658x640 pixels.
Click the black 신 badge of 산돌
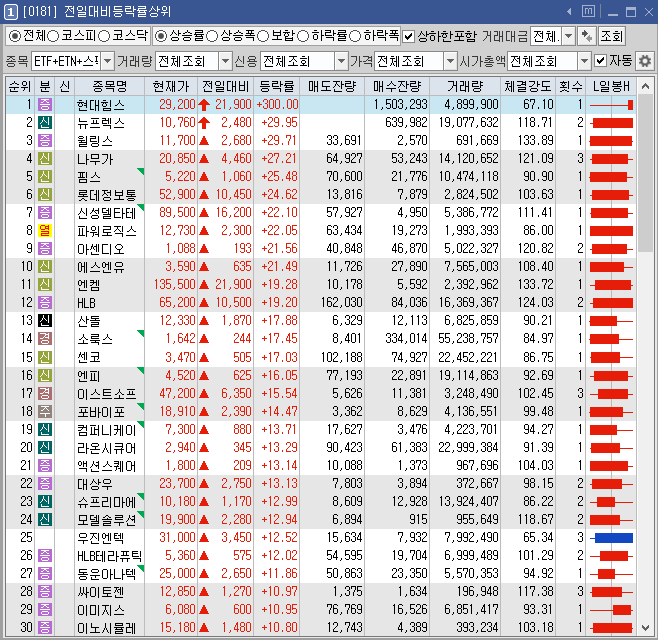[x=45, y=321]
